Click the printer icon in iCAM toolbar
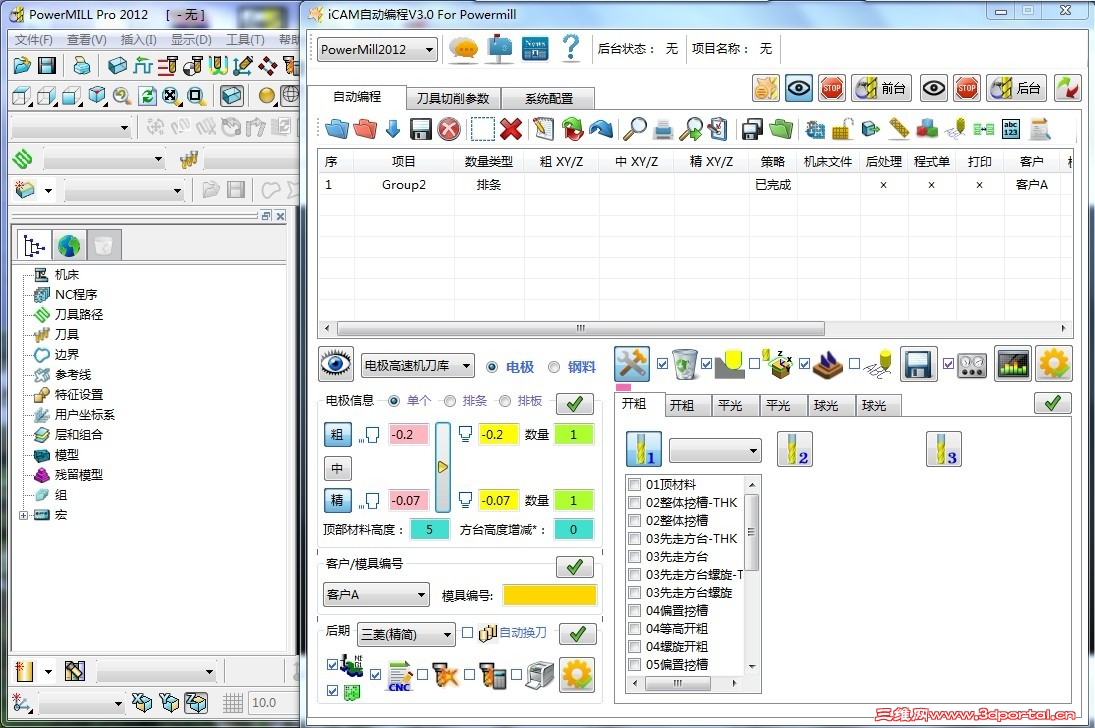This screenshot has height=728, width=1095. [663, 129]
